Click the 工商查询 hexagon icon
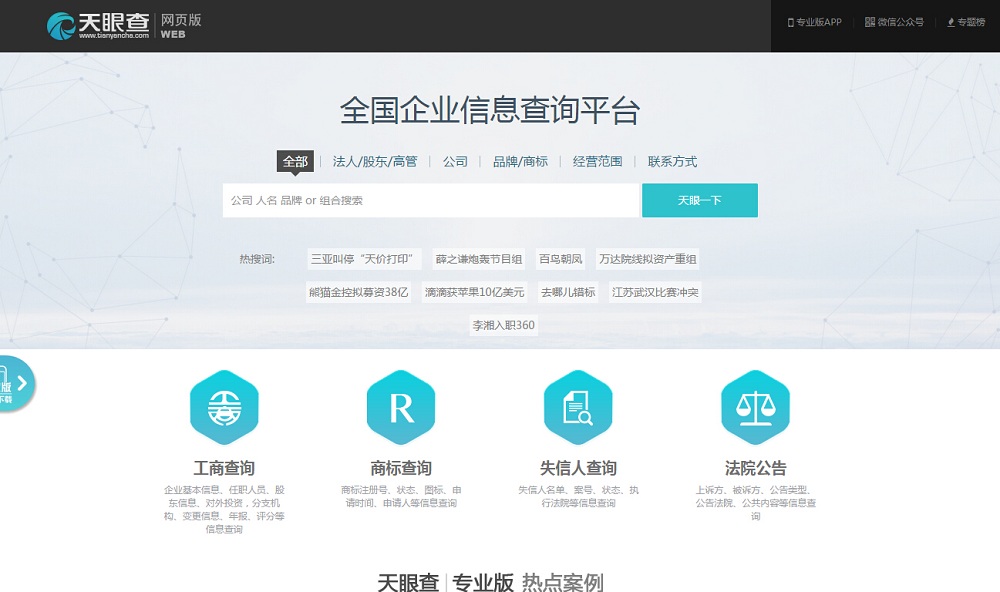This screenshot has height=592, width=1000. point(224,407)
